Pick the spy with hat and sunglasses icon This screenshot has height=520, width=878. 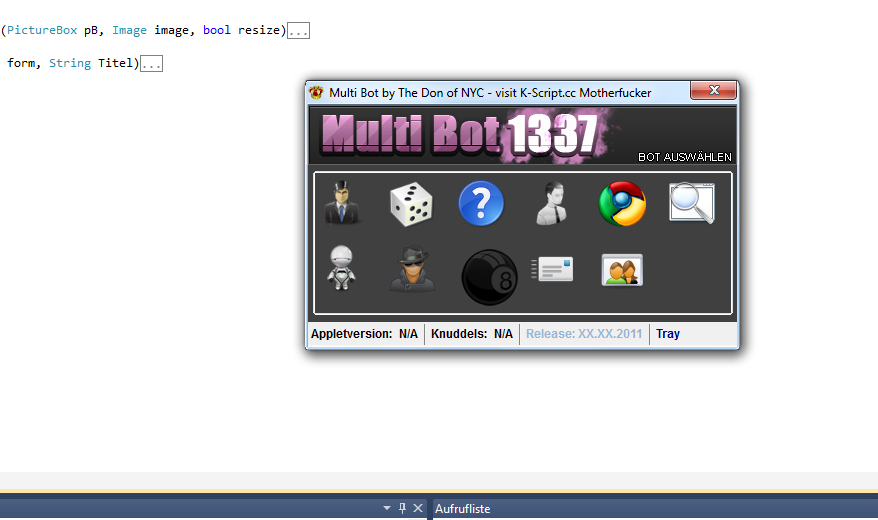[x=412, y=269]
